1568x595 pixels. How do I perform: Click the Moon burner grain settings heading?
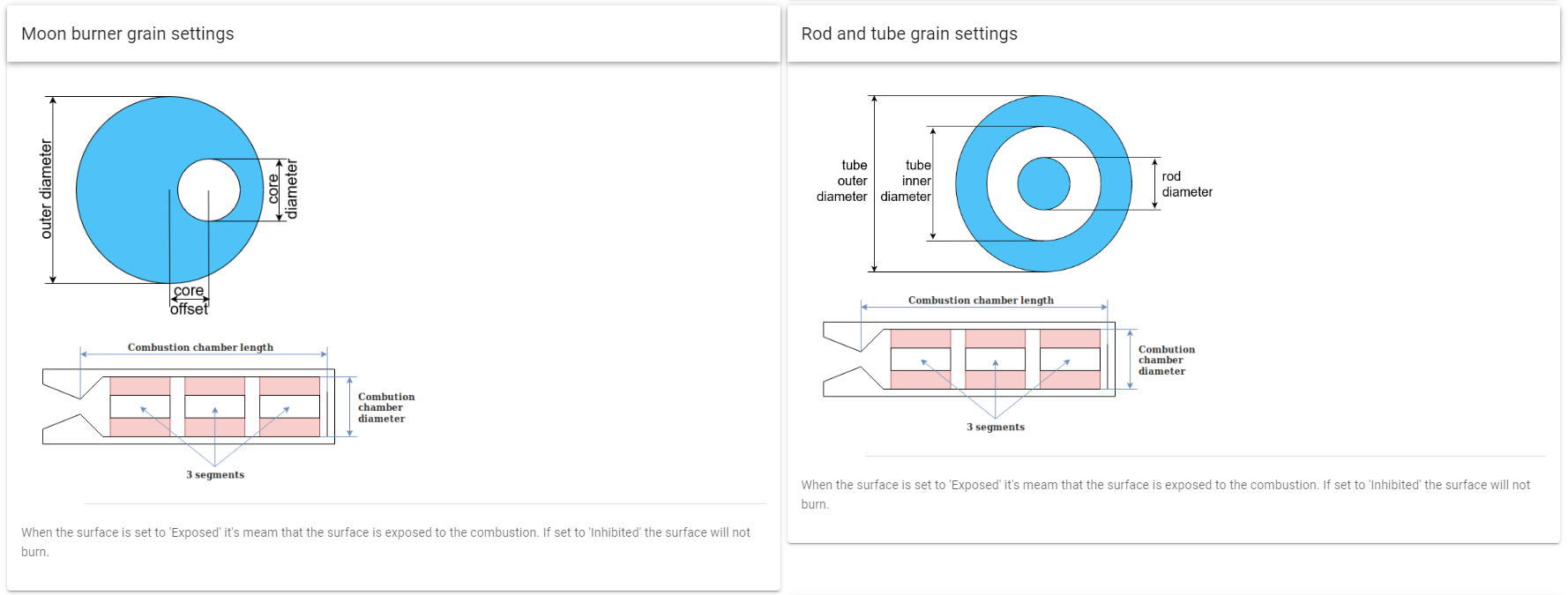[128, 33]
